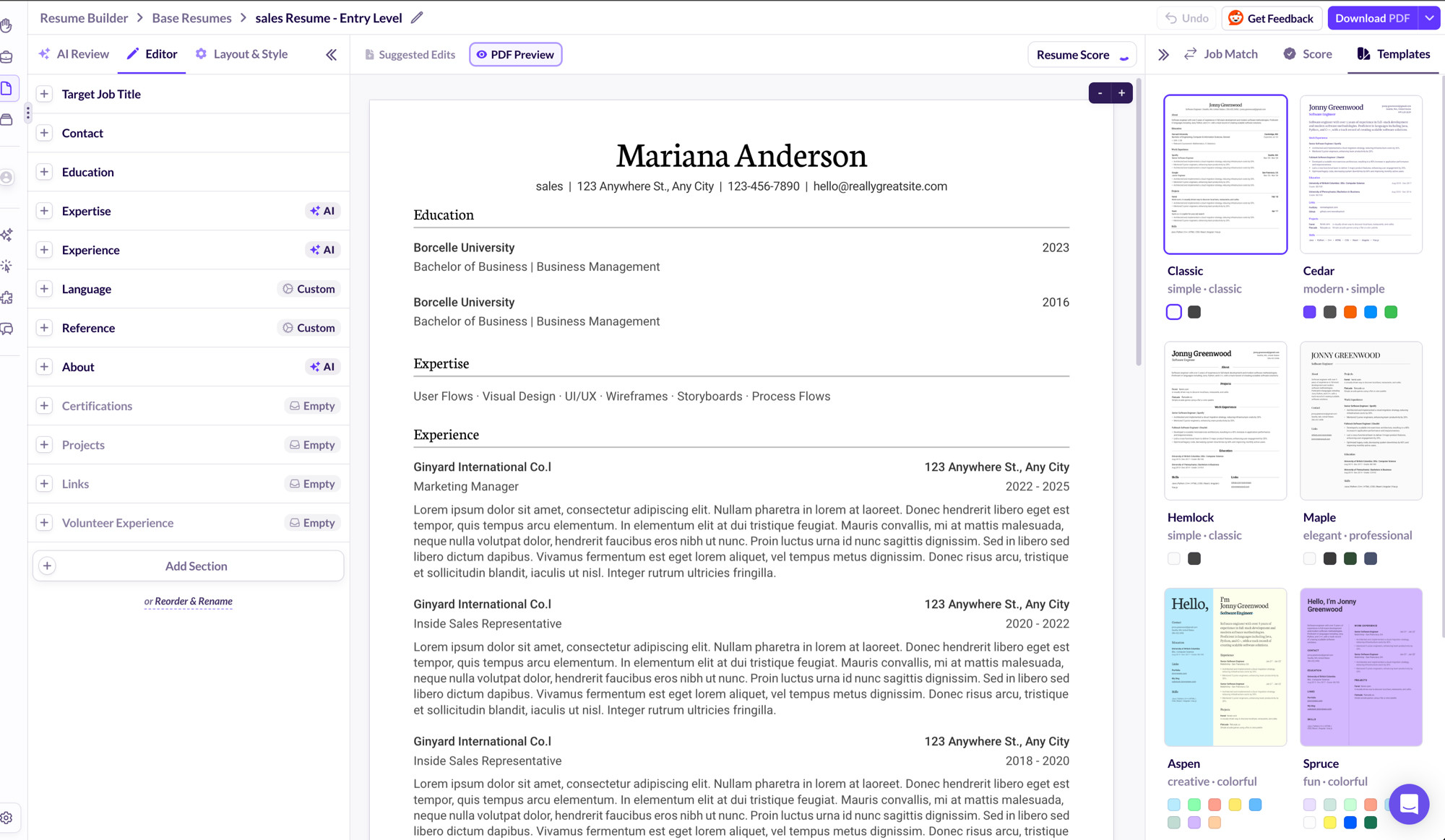The height and width of the screenshot is (840, 1445).
Task: Click the Undo button
Action: point(1187,18)
